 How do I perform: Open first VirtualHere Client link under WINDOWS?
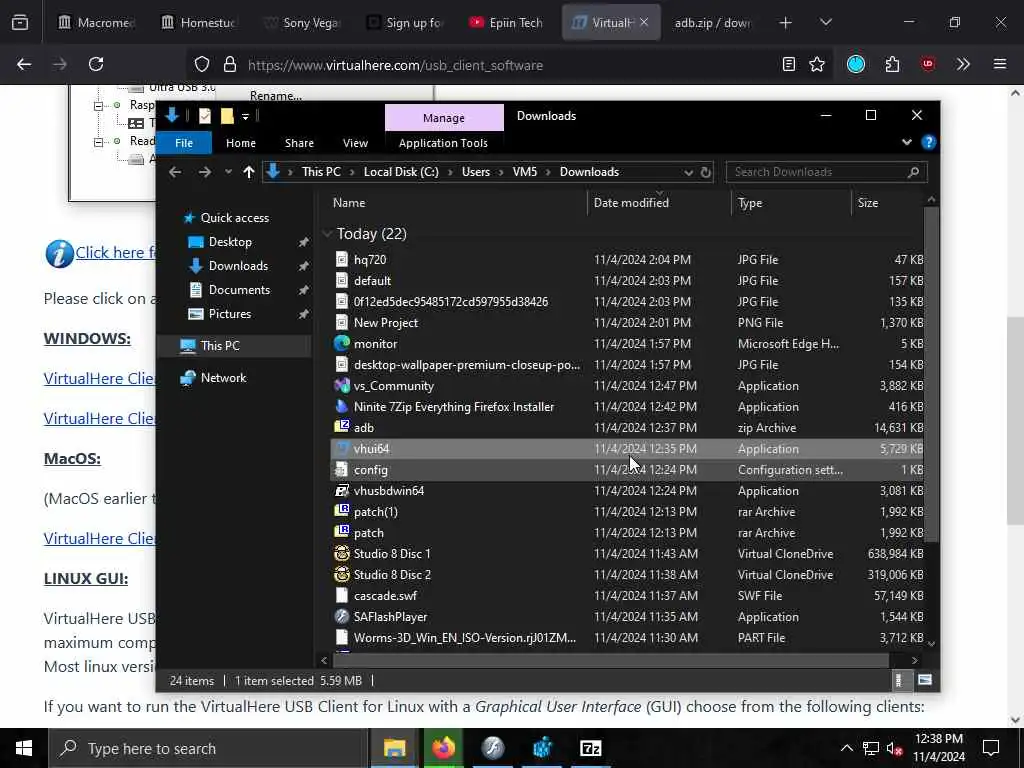coord(99,379)
